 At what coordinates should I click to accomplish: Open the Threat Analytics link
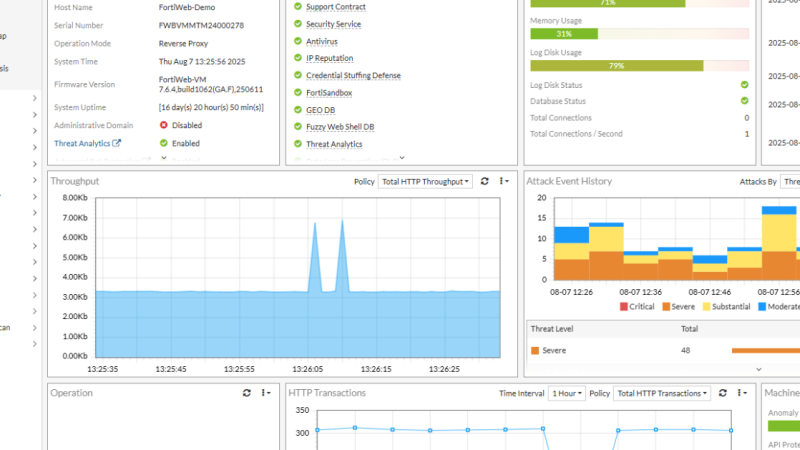(x=82, y=143)
